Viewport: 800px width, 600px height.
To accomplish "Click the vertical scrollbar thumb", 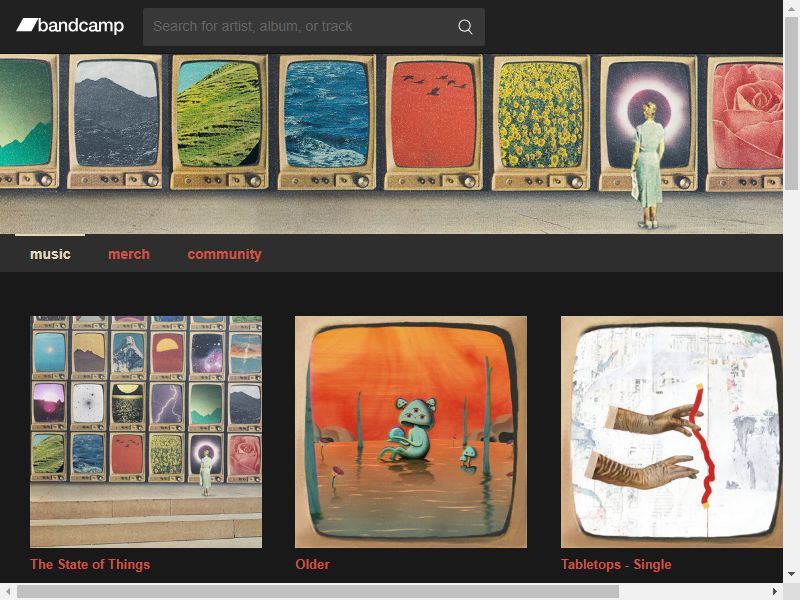I will (791, 103).
